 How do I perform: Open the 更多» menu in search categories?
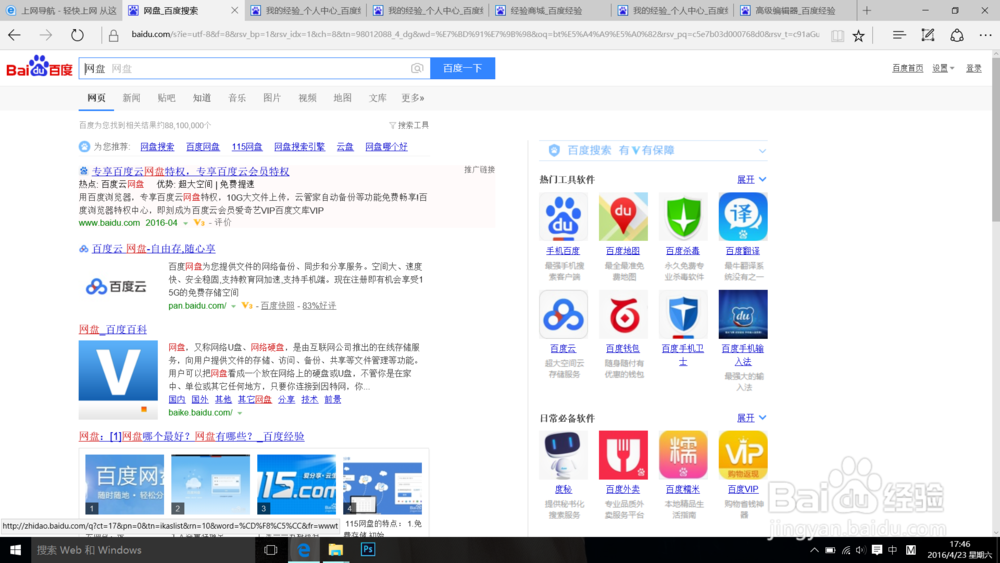pyautogui.click(x=413, y=98)
